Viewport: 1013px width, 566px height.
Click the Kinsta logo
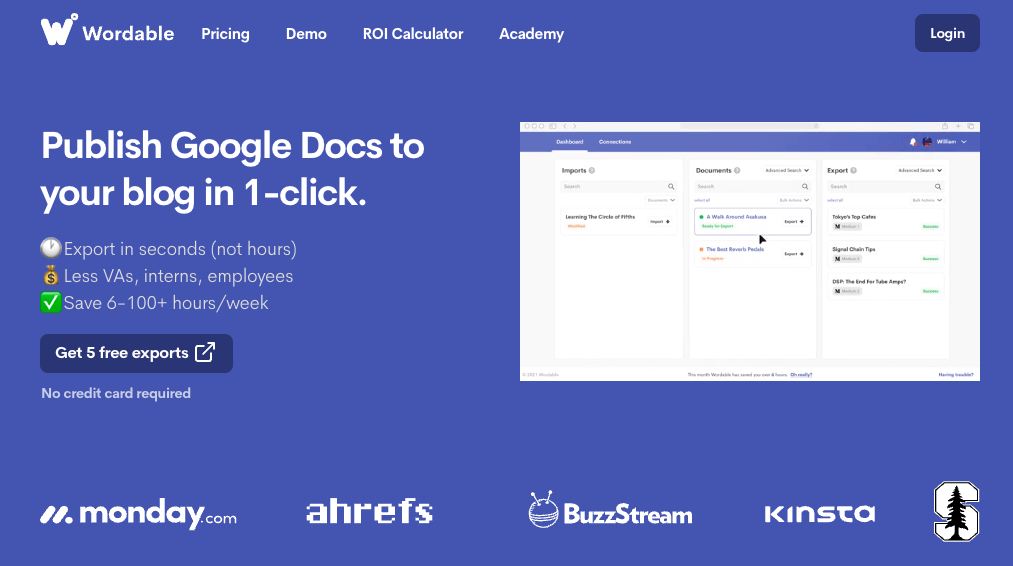click(x=820, y=514)
